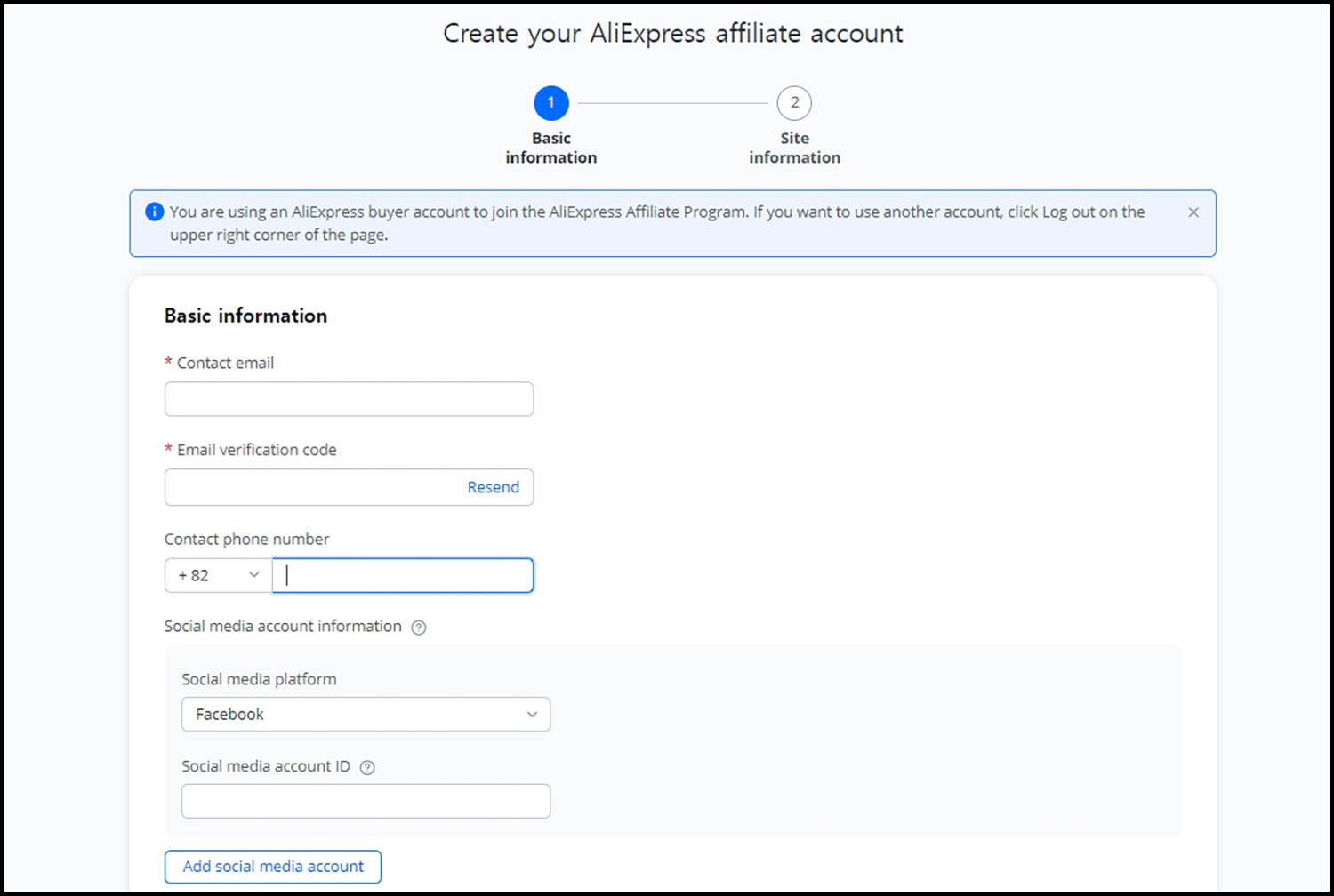
Task: Click the step 1 Basic information circle
Action: coord(551,103)
